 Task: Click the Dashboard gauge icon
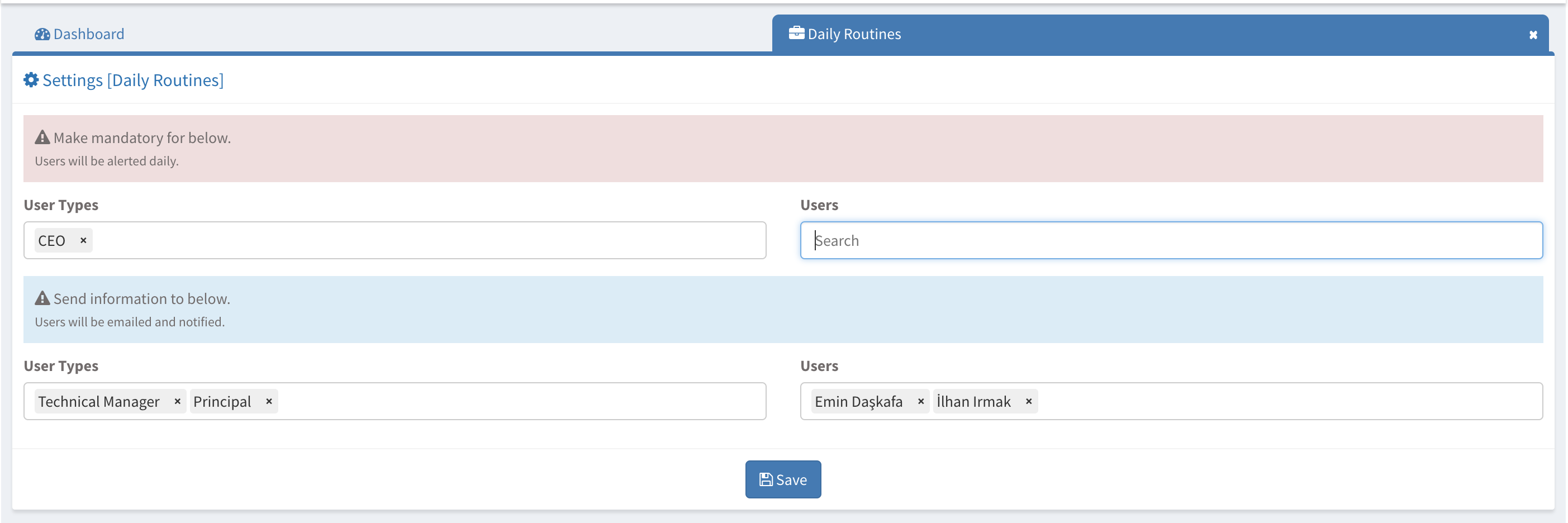(x=42, y=34)
